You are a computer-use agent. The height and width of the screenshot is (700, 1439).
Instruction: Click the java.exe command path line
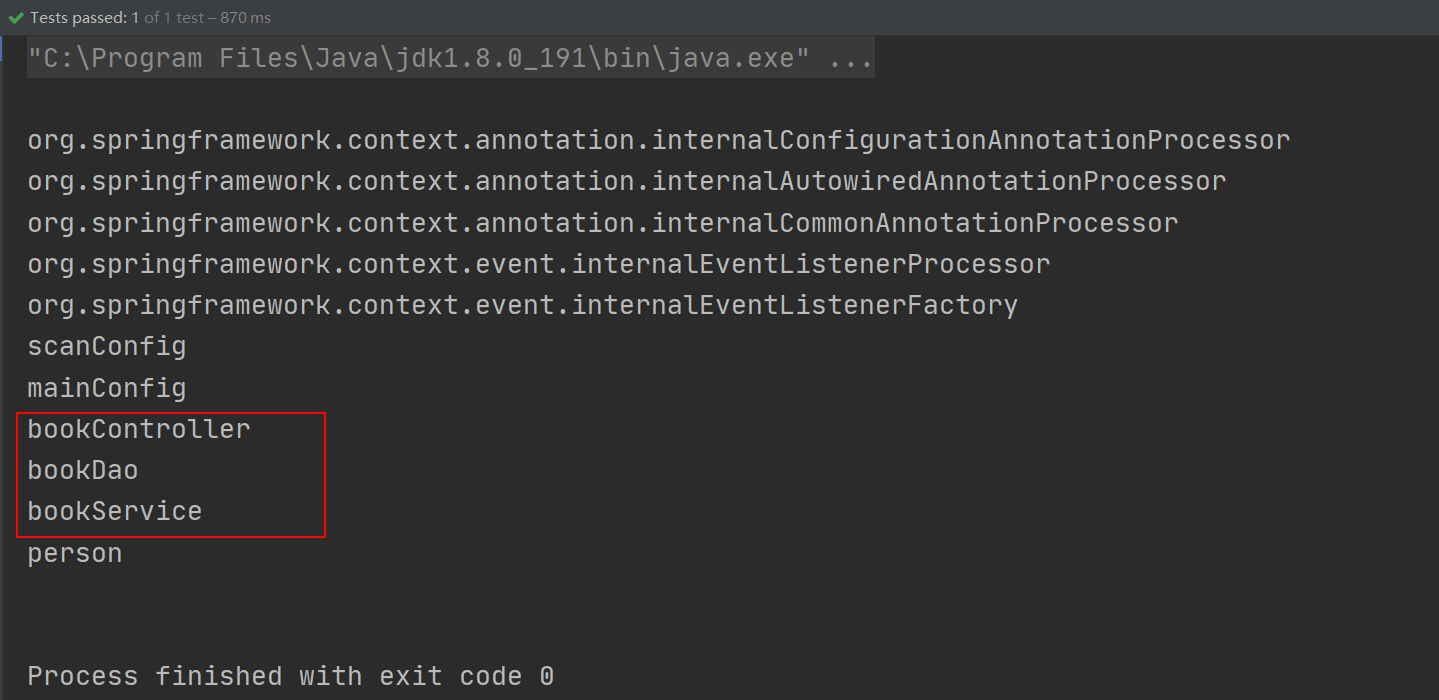pyautogui.click(x=450, y=58)
